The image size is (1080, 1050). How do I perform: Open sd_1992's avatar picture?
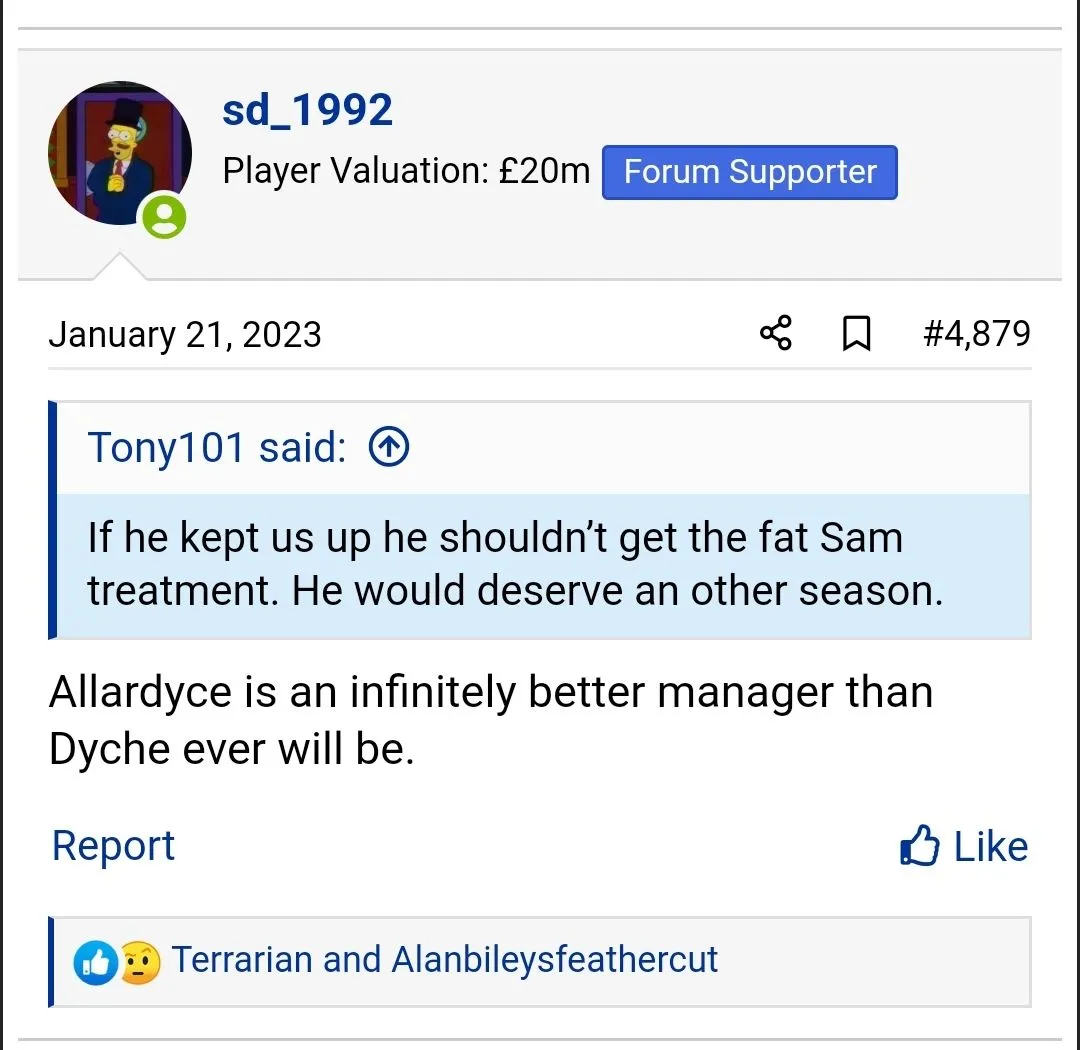(x=118, y=152)
